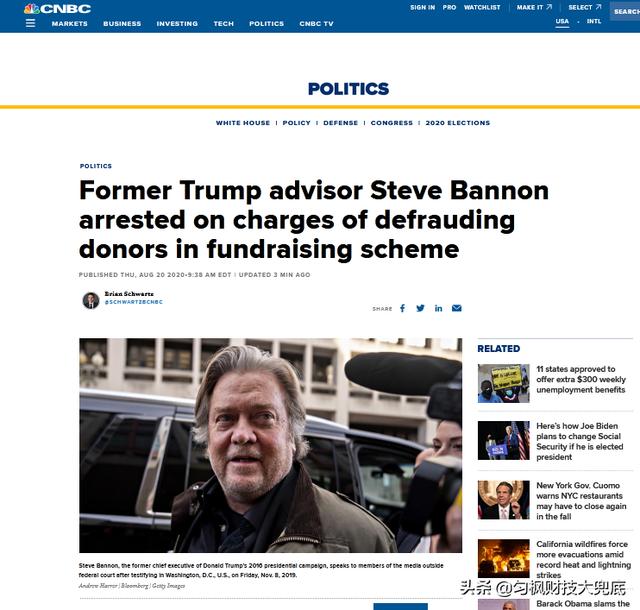Switch to the USA edition
The height and width of the screenshot is (610, 640).
[x=562, y=21]
